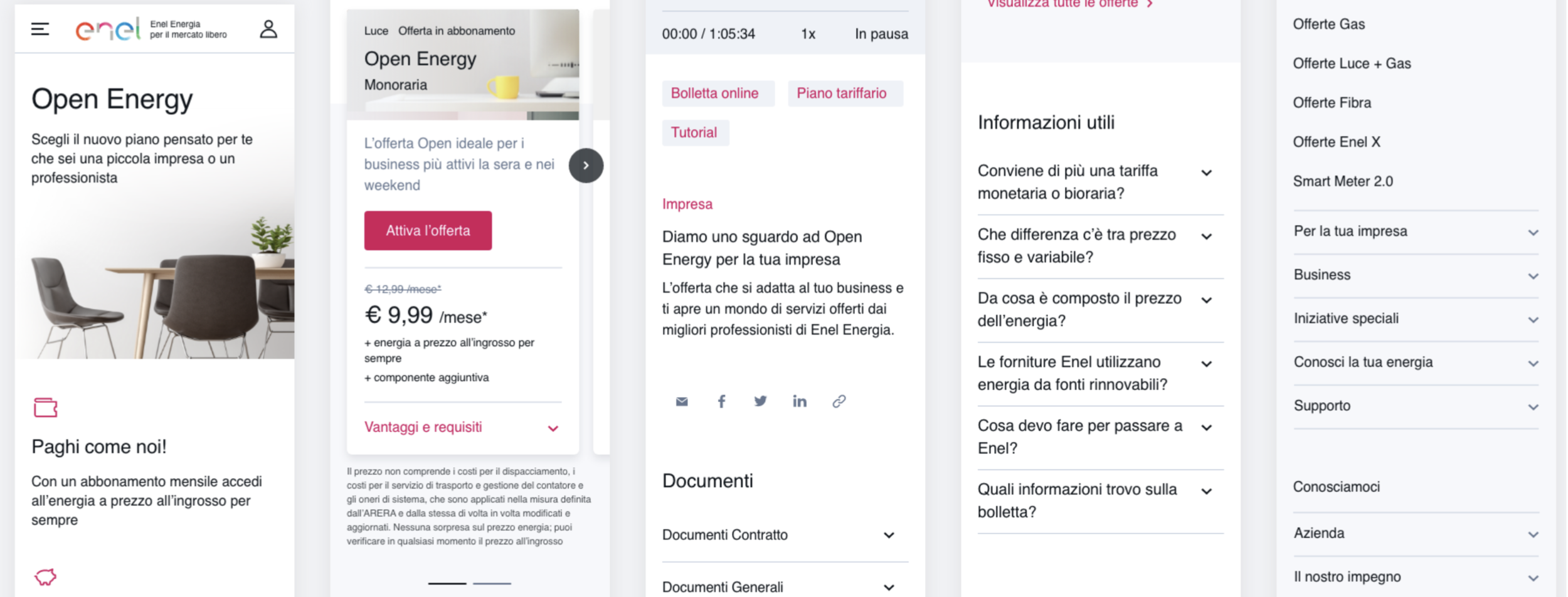Open Offerte Gas link
Viewport: 1568px width, 597px height.
[x=1328, y=24]
